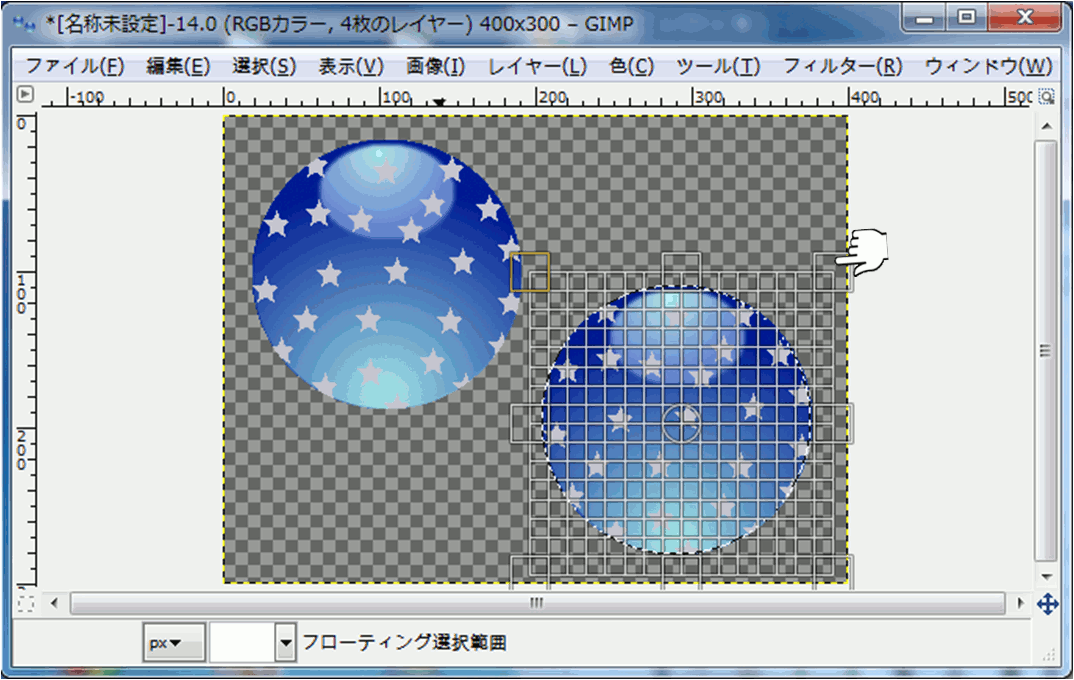Open the navigation preview cross-arrows icon
This screenshot has height=680, width=1074.
[x=1047, y=604]
